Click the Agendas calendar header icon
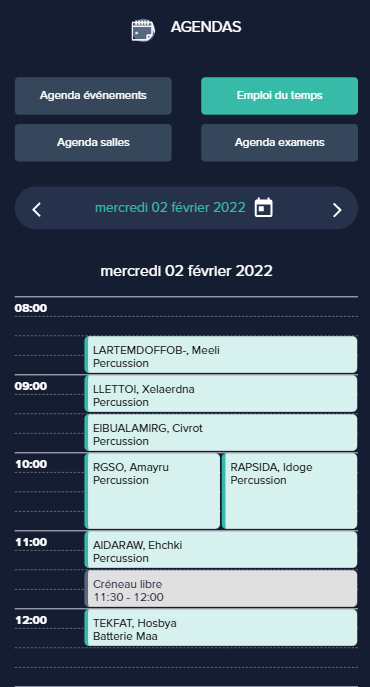Screen dimensions: 370x687 pos(143,30)
